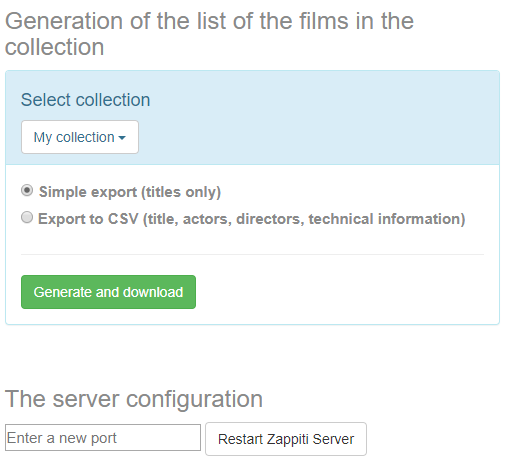Select the Export to CSV radio button
522x474 pixels.
tap(27, 217)
